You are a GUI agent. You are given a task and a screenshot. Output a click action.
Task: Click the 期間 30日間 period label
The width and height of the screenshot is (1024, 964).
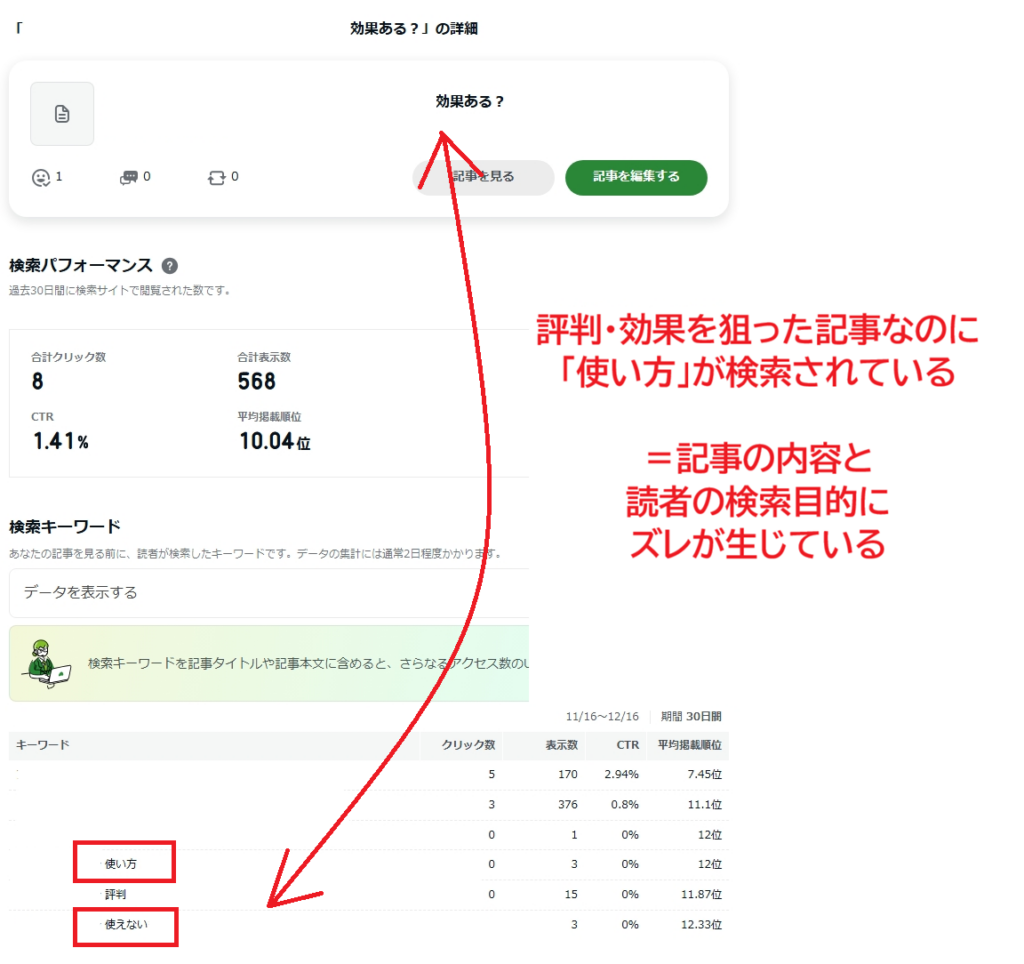(690, 717)
